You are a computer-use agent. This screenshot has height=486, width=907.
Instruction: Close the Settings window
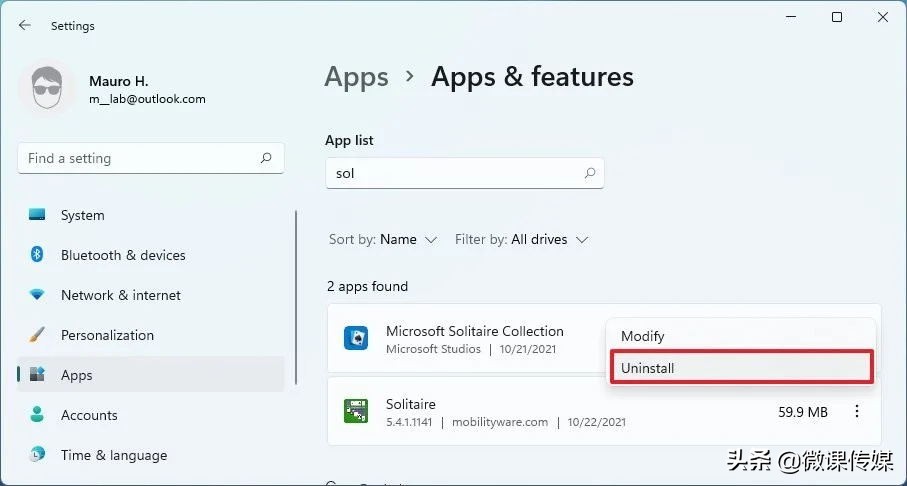[883, 17]
